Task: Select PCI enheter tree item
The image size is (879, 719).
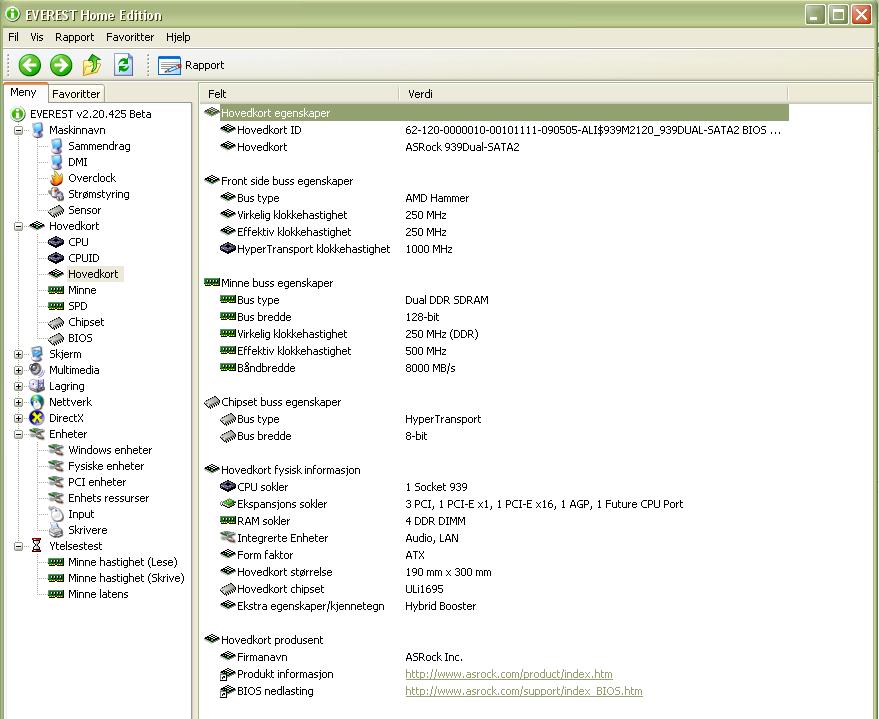Action: [97, 482]
